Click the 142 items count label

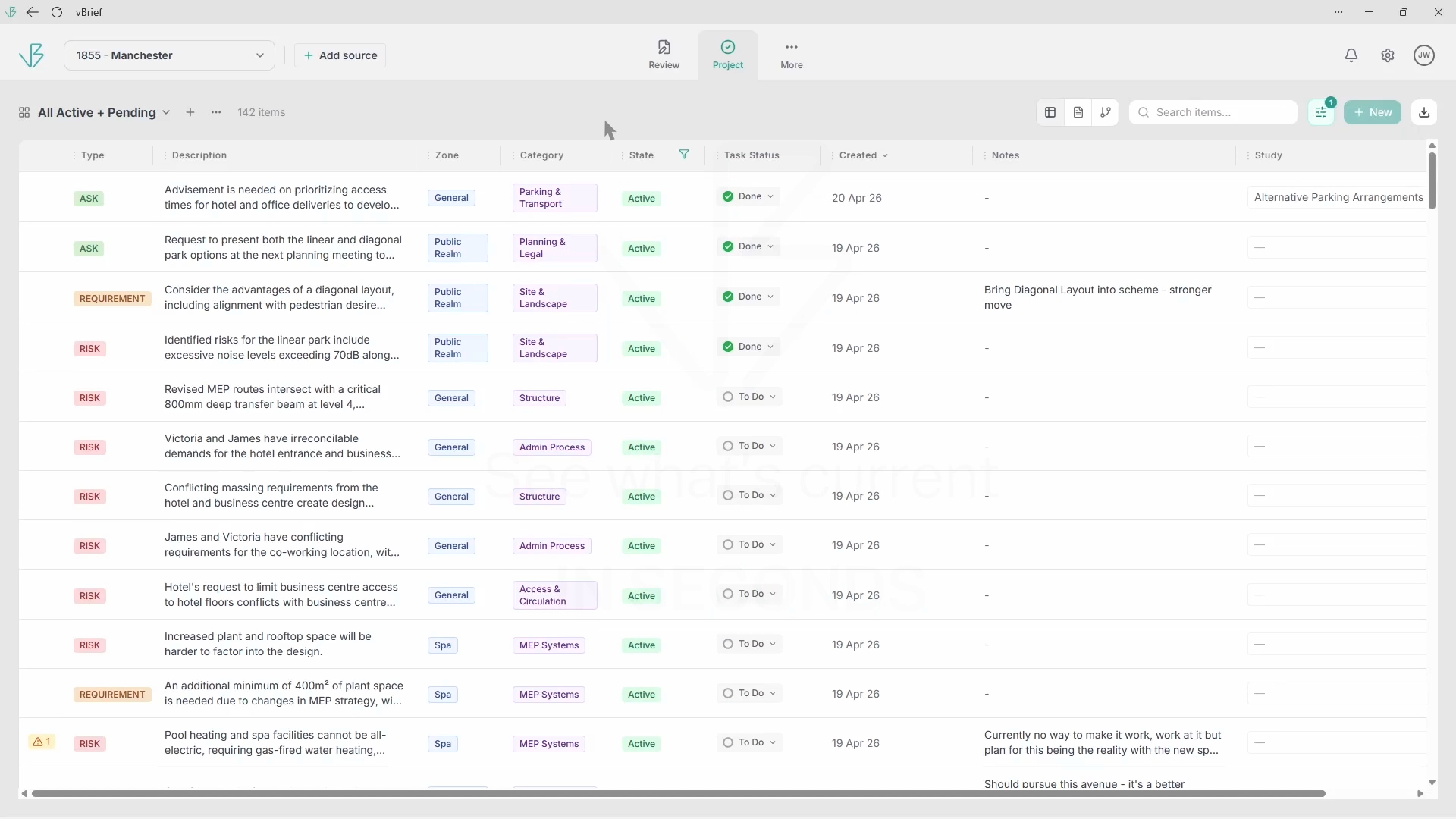(261, 112)
